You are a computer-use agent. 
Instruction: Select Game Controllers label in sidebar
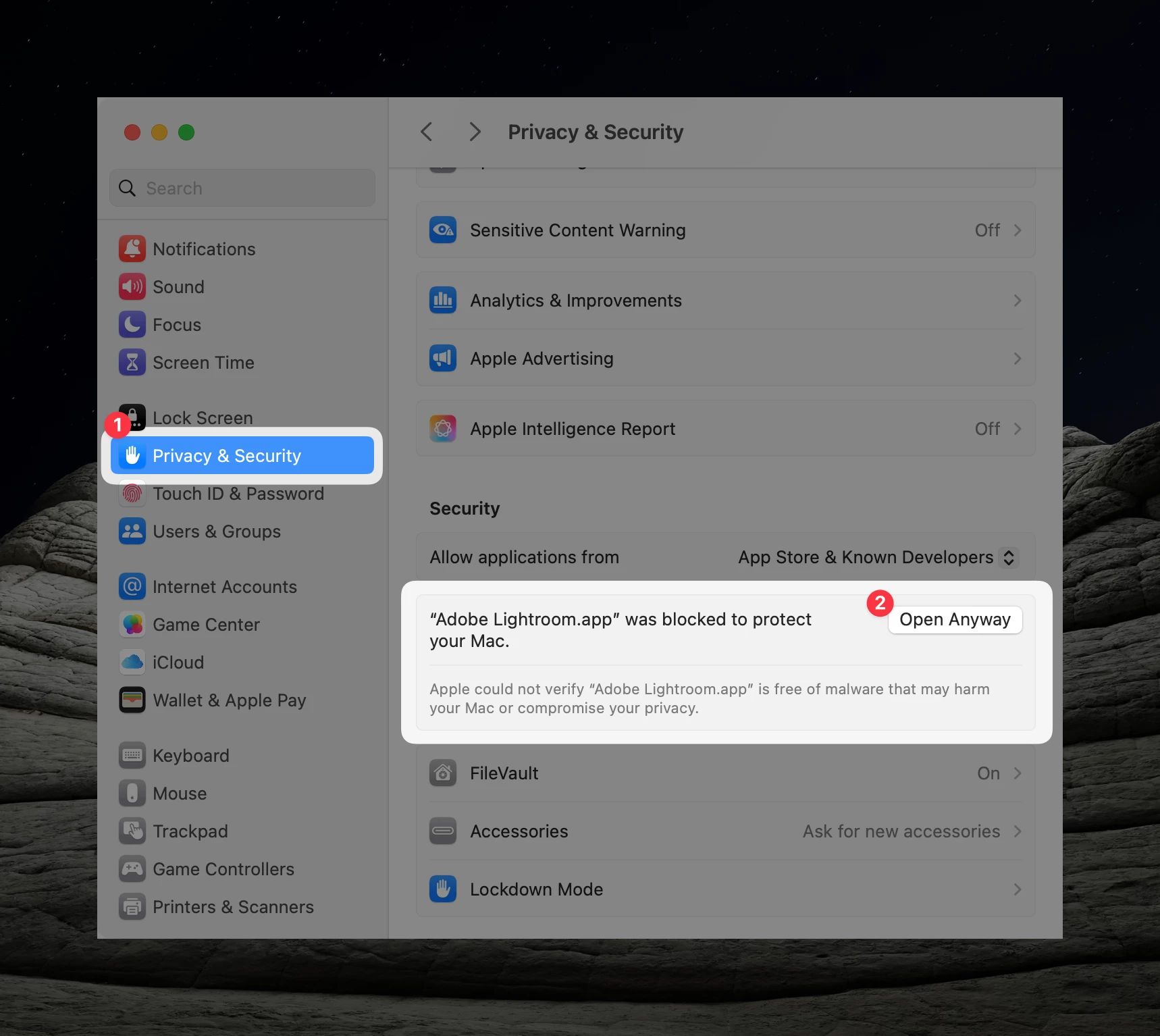pos(223,869)
